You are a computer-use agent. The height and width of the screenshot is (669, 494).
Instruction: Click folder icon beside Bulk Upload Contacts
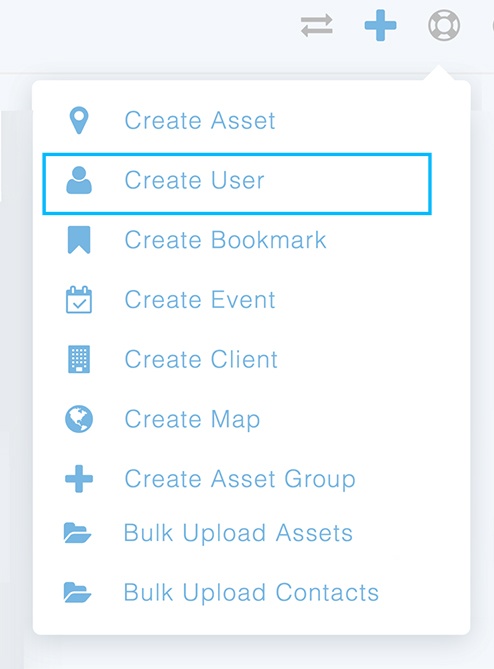click(77, 593)
